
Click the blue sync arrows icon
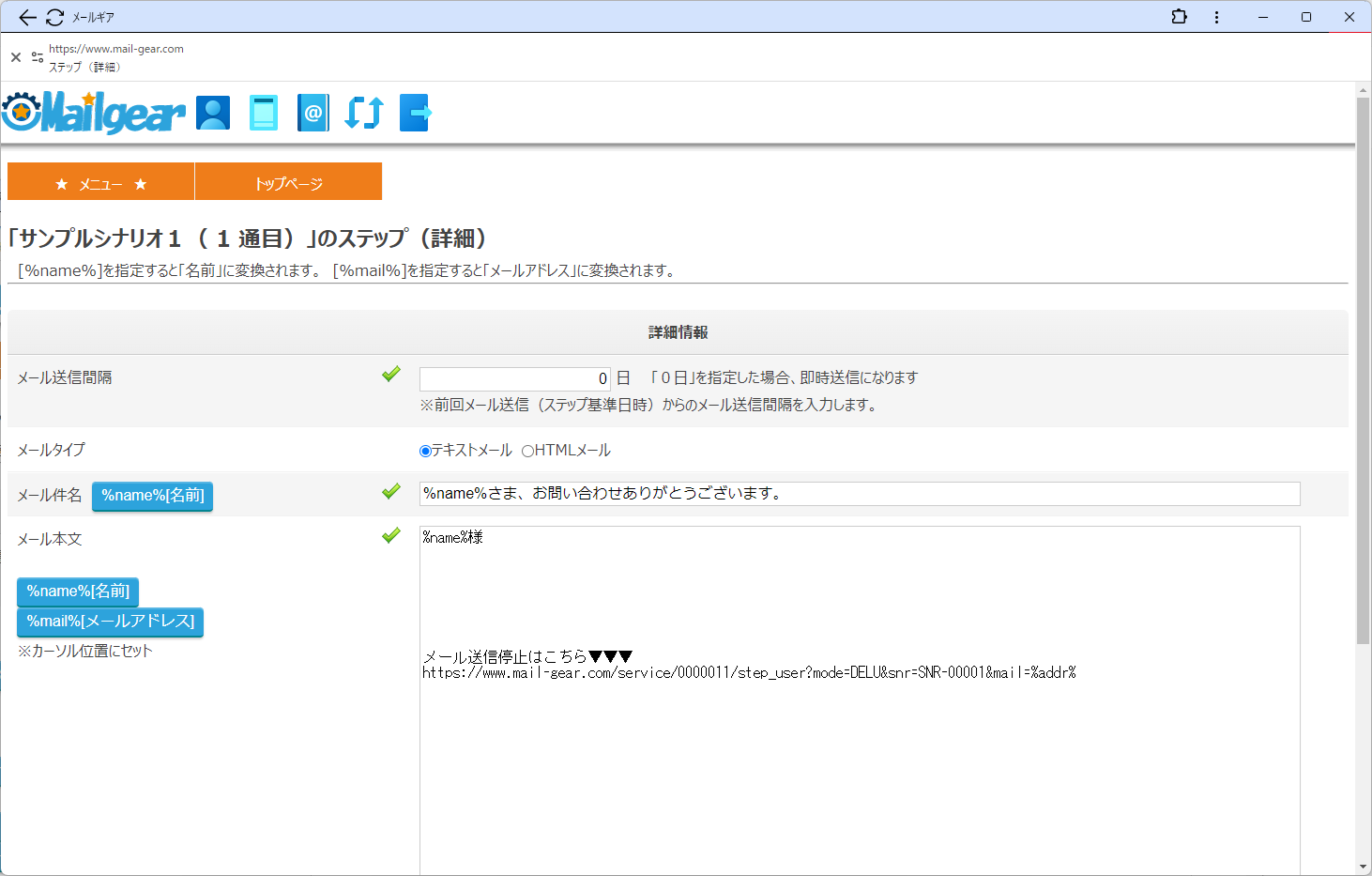(364, 113)
